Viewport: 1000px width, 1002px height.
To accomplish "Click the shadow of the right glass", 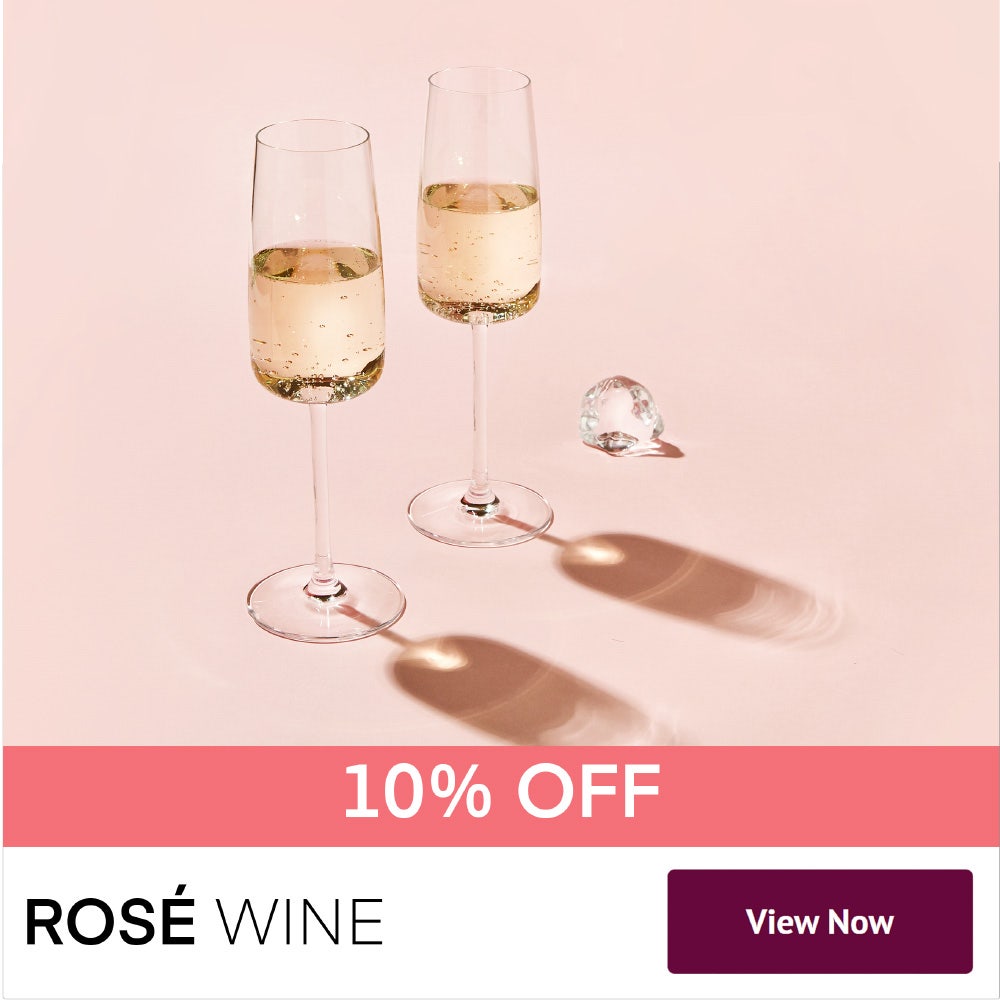I will click(x=690, y=585).
